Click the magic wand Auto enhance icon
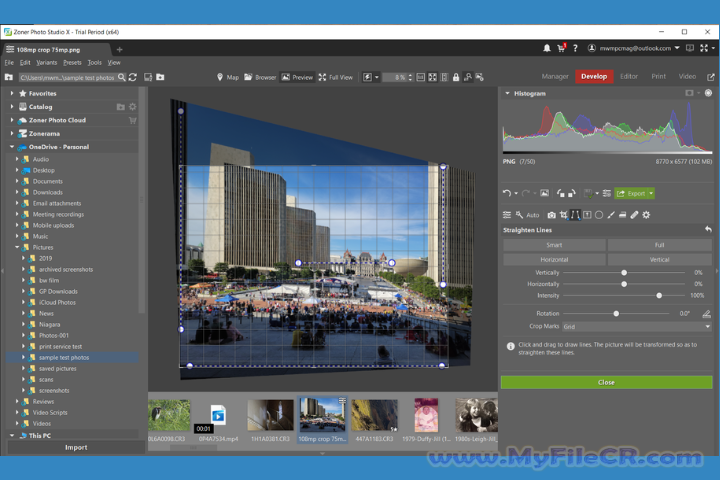 tap(519, 215)
